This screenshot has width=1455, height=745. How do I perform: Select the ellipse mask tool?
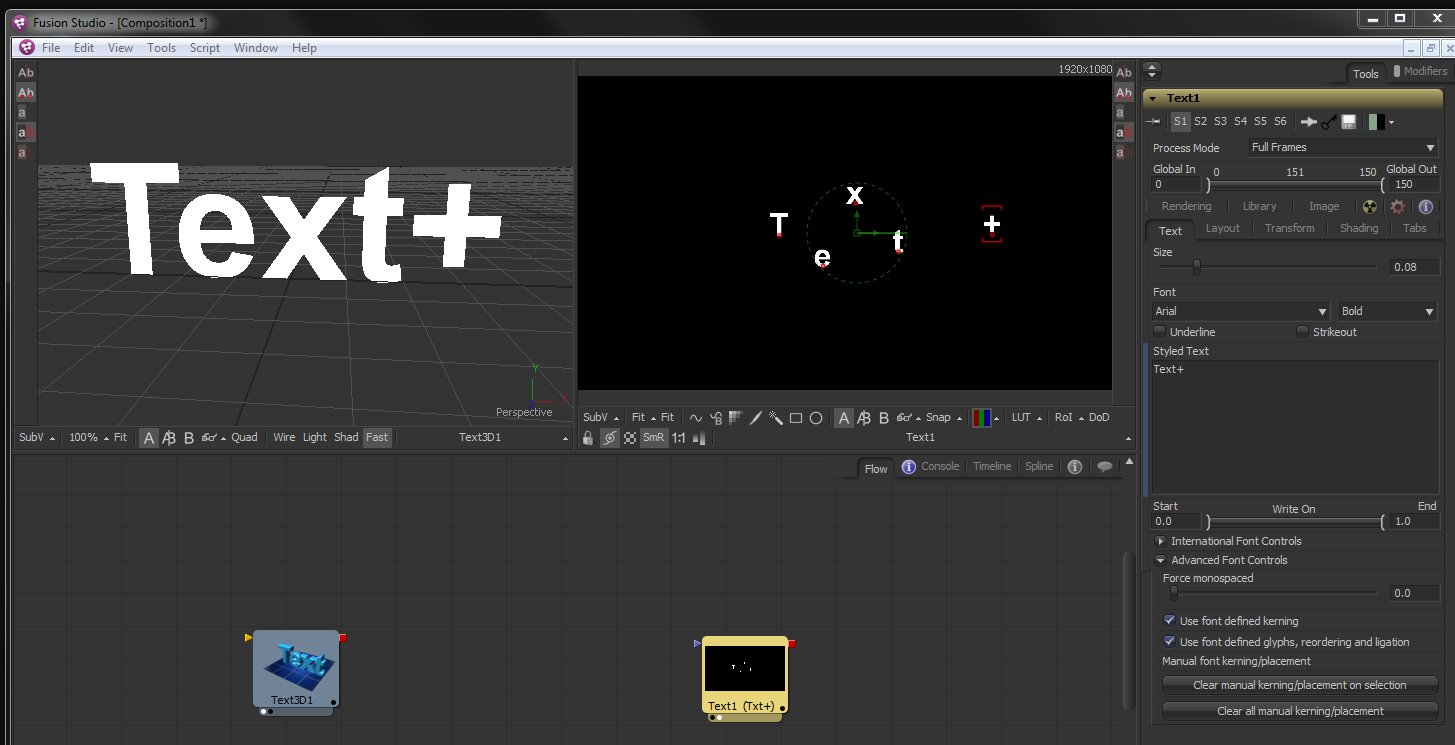click(x=816, y=418)
